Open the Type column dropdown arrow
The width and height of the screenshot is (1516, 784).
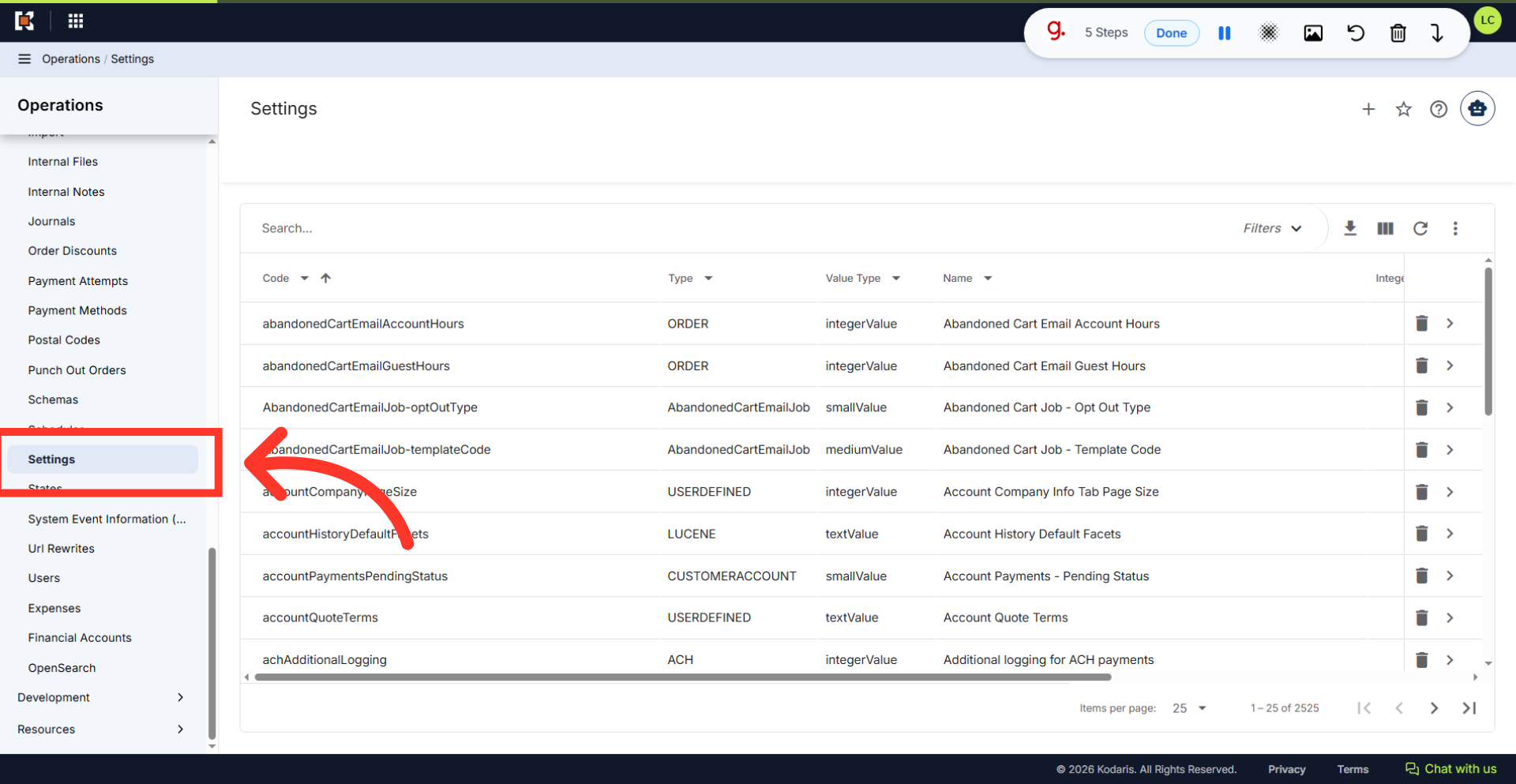708,279
